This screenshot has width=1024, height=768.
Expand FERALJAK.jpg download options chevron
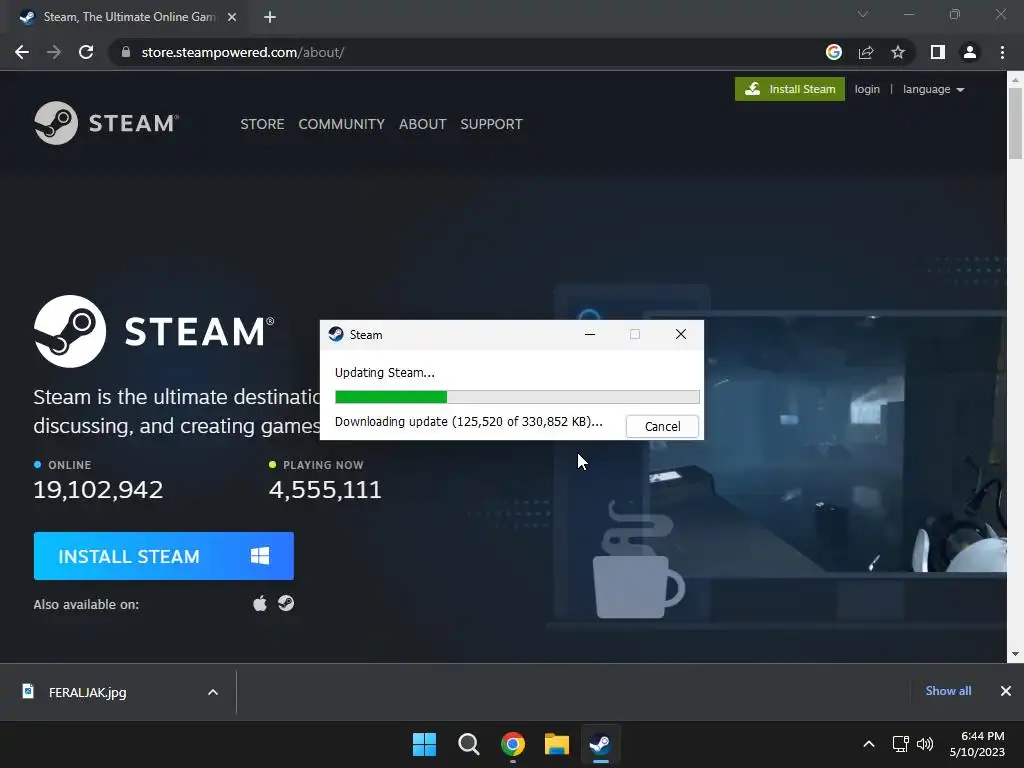pos(213,692)
